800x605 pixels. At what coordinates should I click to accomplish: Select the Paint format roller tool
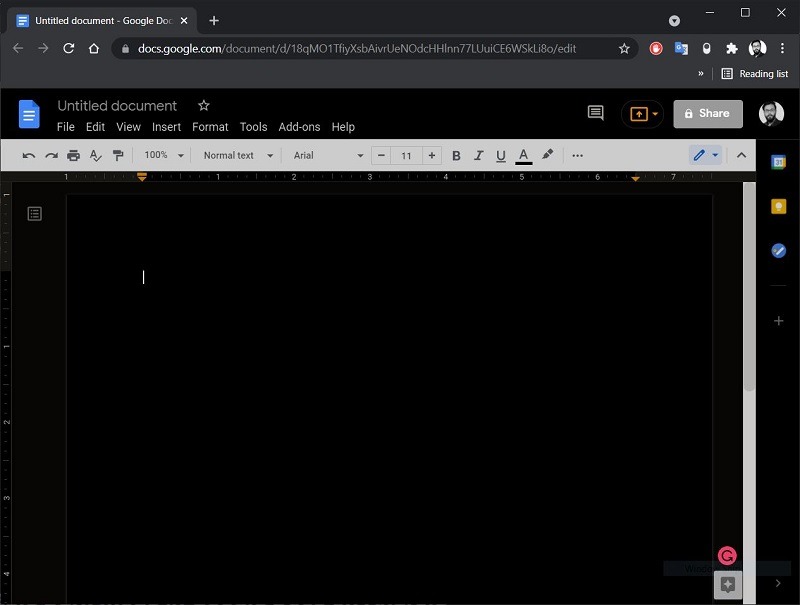click(x=118, y=156)
